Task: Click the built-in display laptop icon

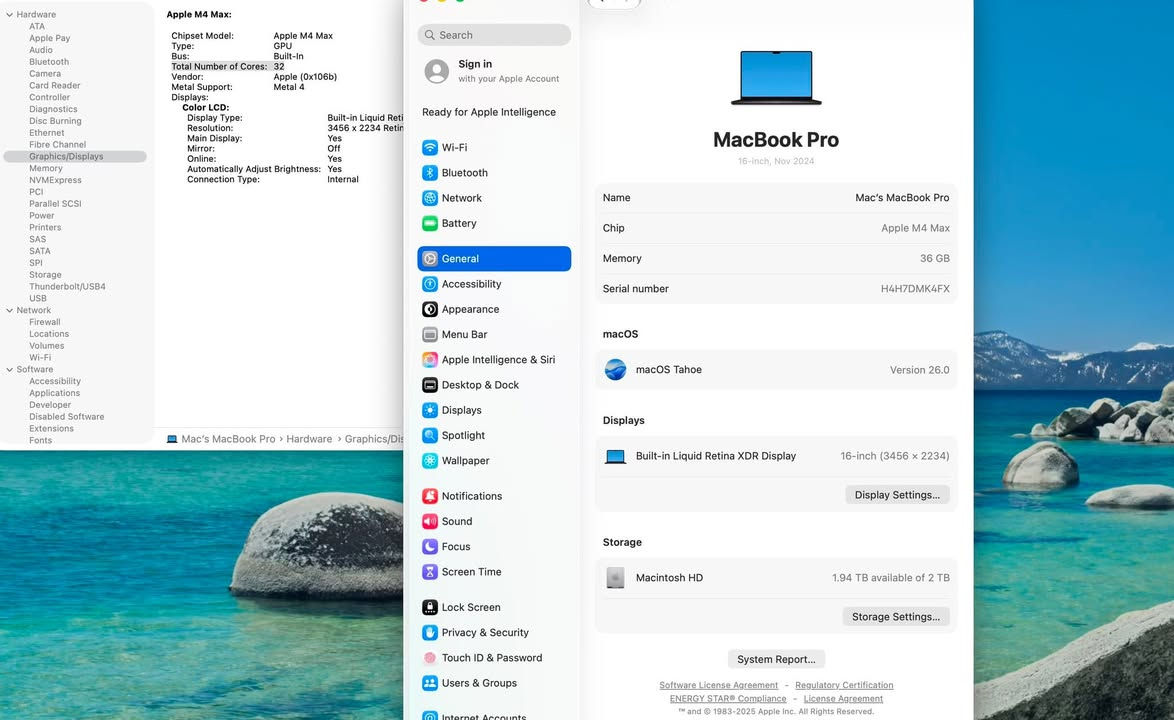Action: (615, 457)
